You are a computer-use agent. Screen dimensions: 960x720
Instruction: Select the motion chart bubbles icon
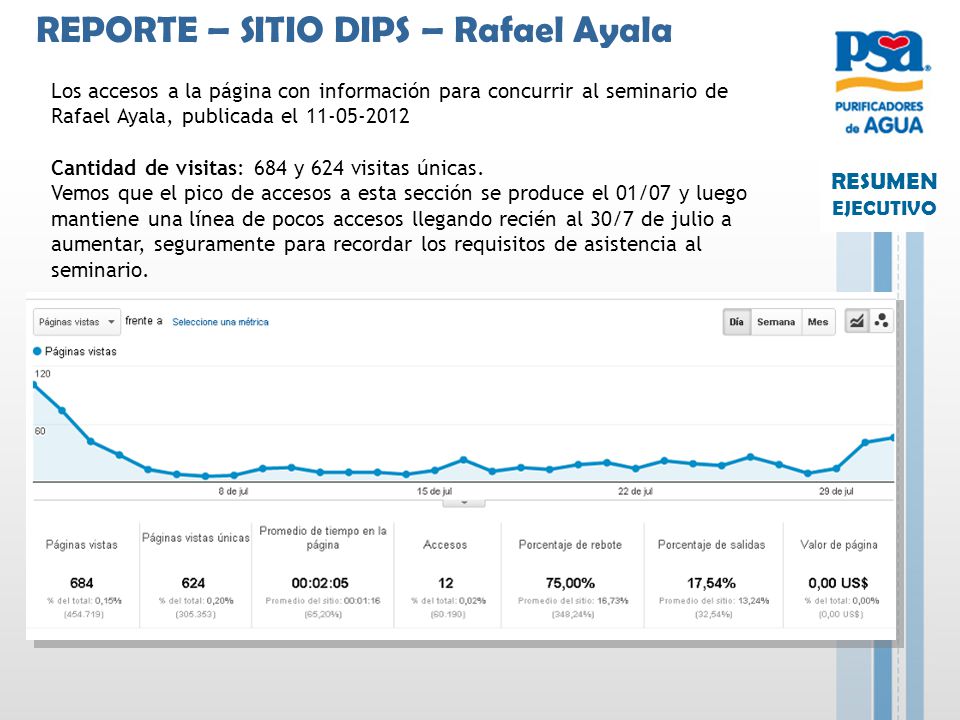882,321
